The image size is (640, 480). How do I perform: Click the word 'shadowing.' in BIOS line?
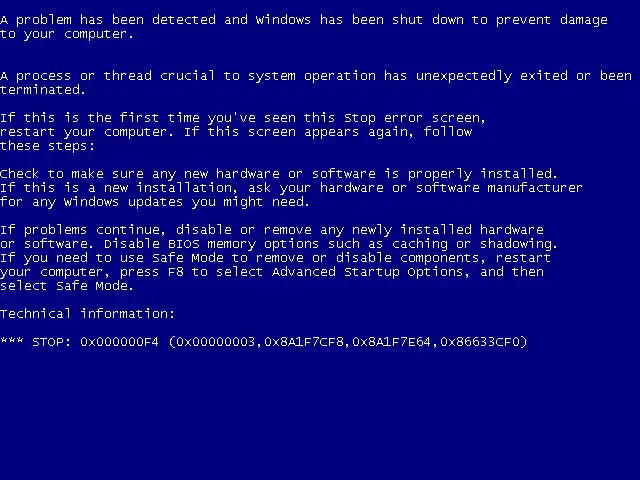click(518, 244)
